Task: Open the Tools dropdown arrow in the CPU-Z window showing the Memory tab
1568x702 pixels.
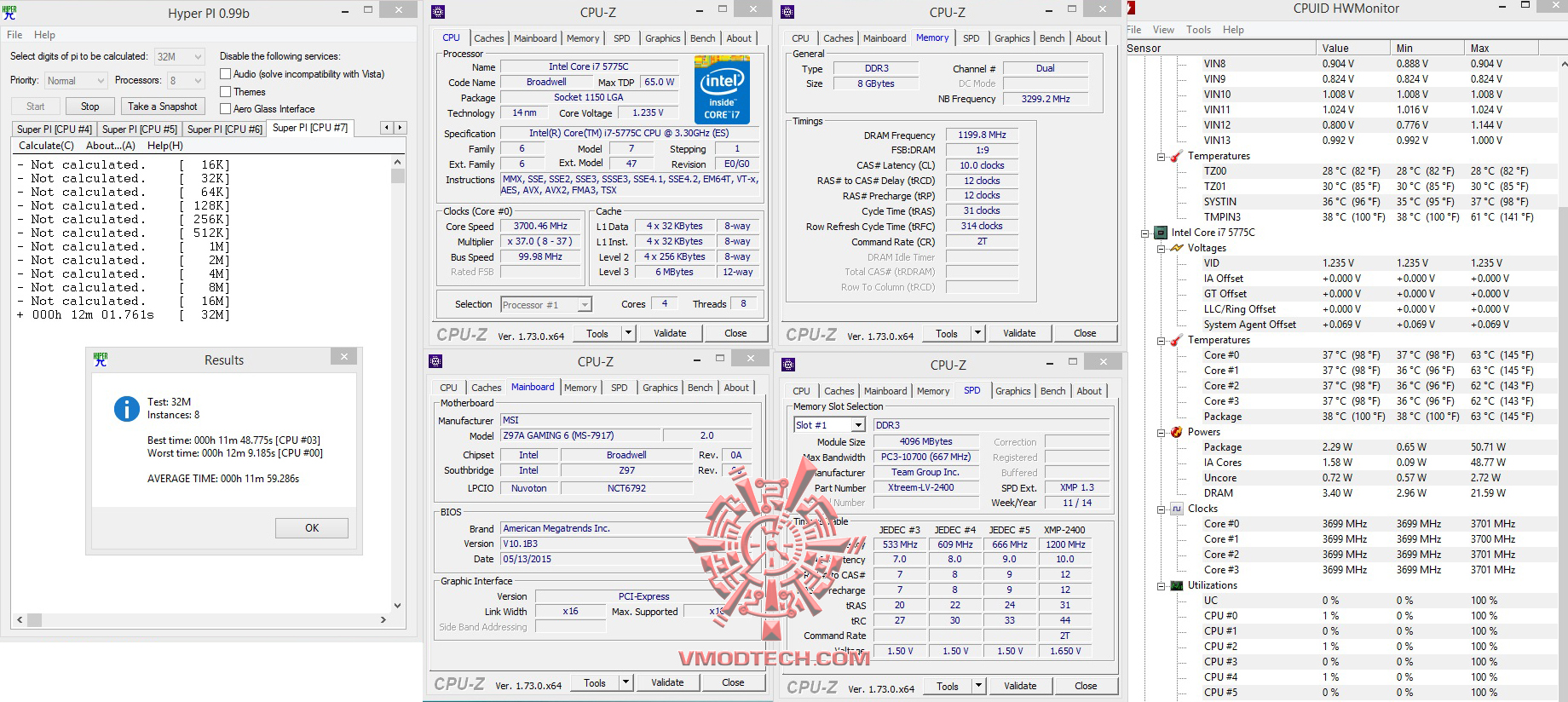Action: coord(978,333)
